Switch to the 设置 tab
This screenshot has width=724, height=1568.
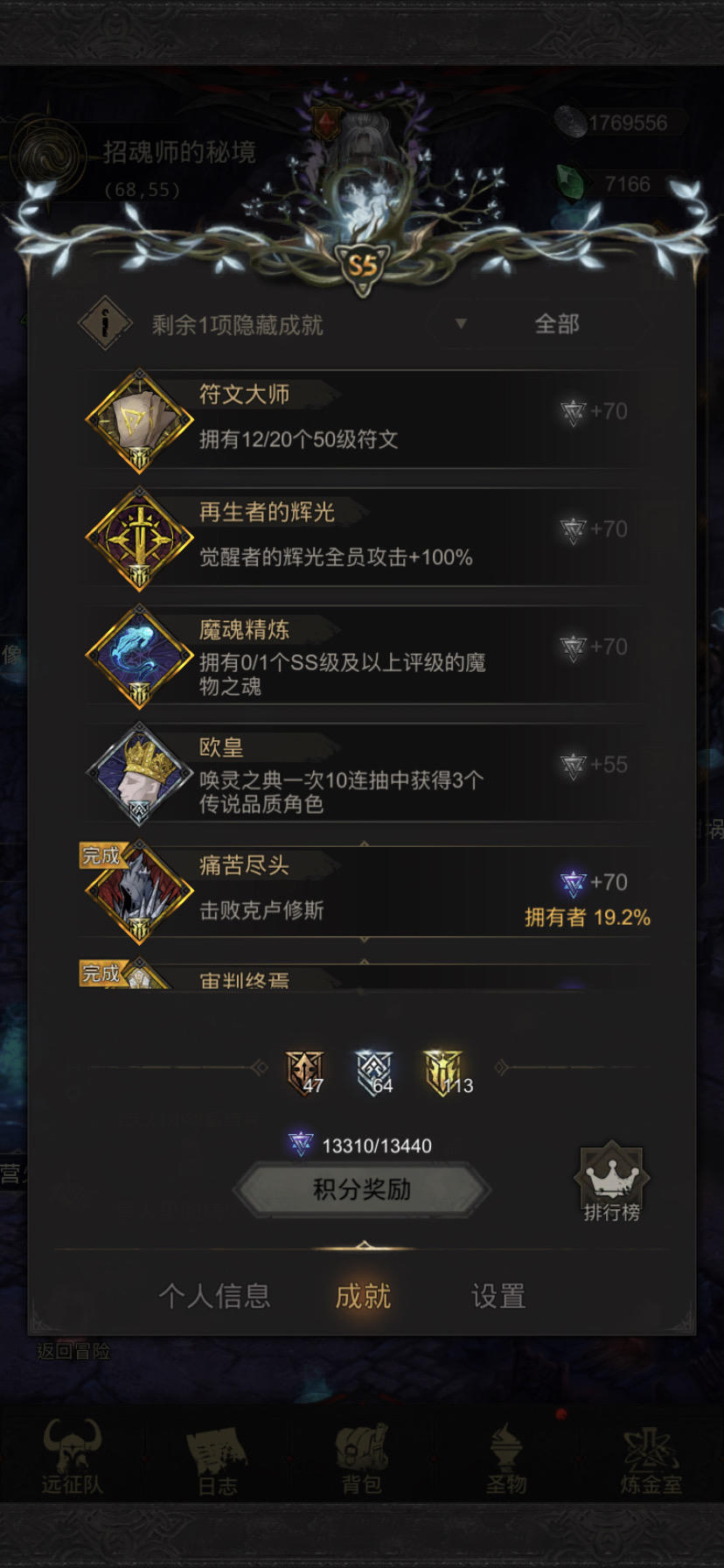498,1296
